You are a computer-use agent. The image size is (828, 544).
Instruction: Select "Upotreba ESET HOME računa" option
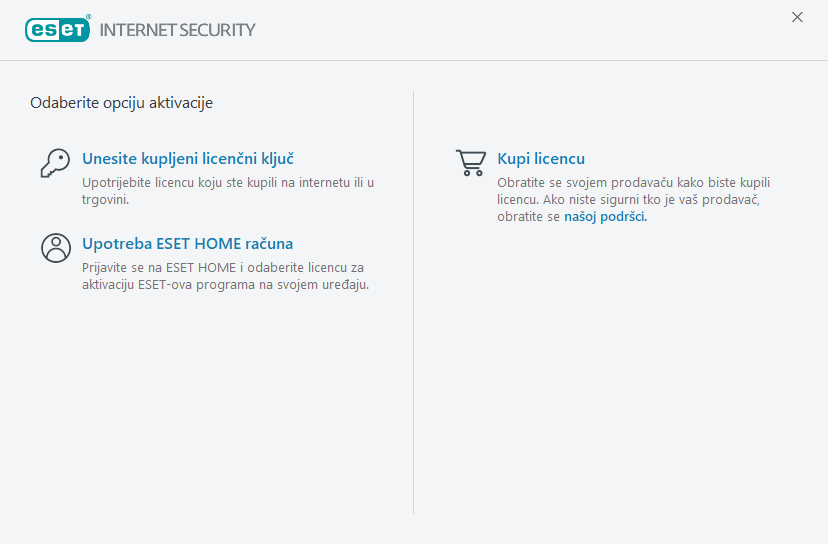187,243
